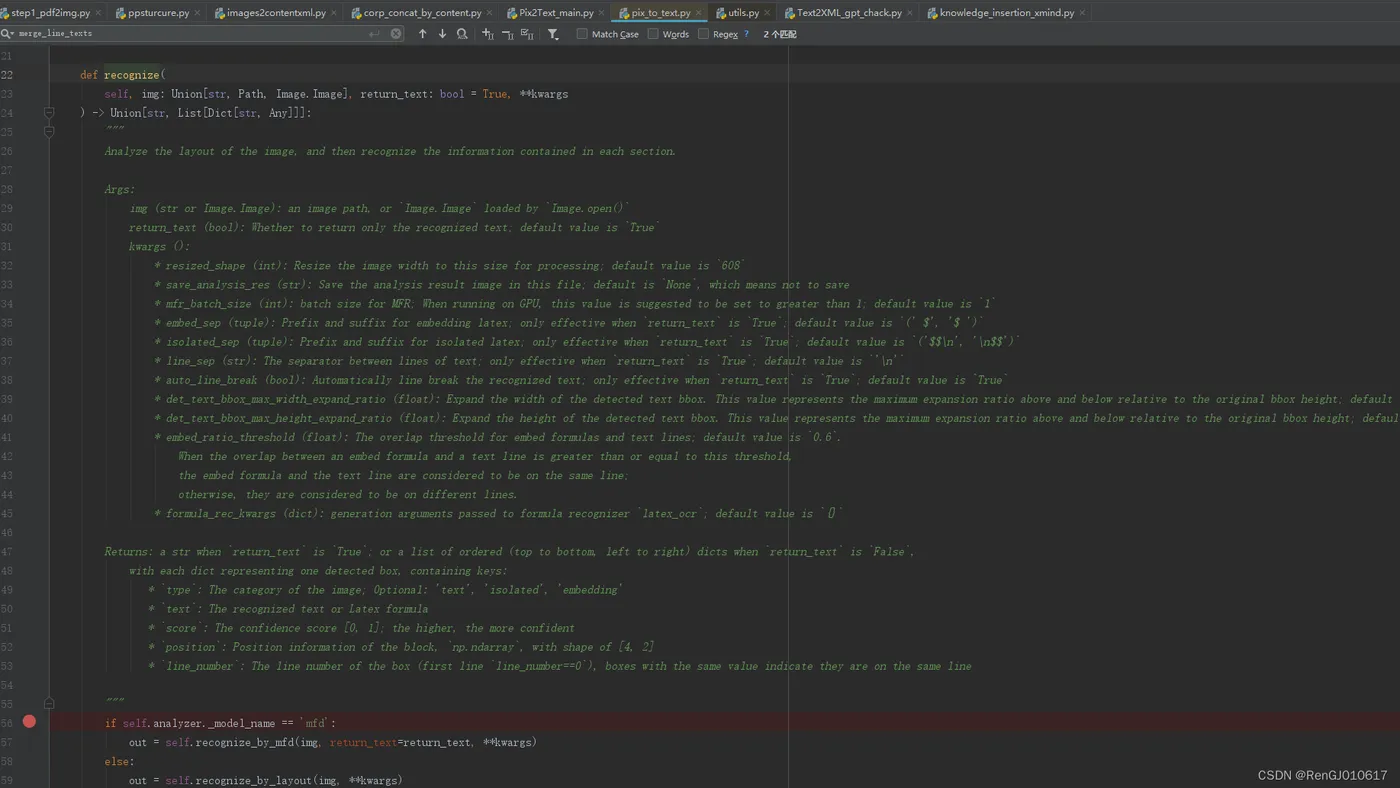Toggle the docstring end fold at line 55
1400x788 pixels.
49,703
